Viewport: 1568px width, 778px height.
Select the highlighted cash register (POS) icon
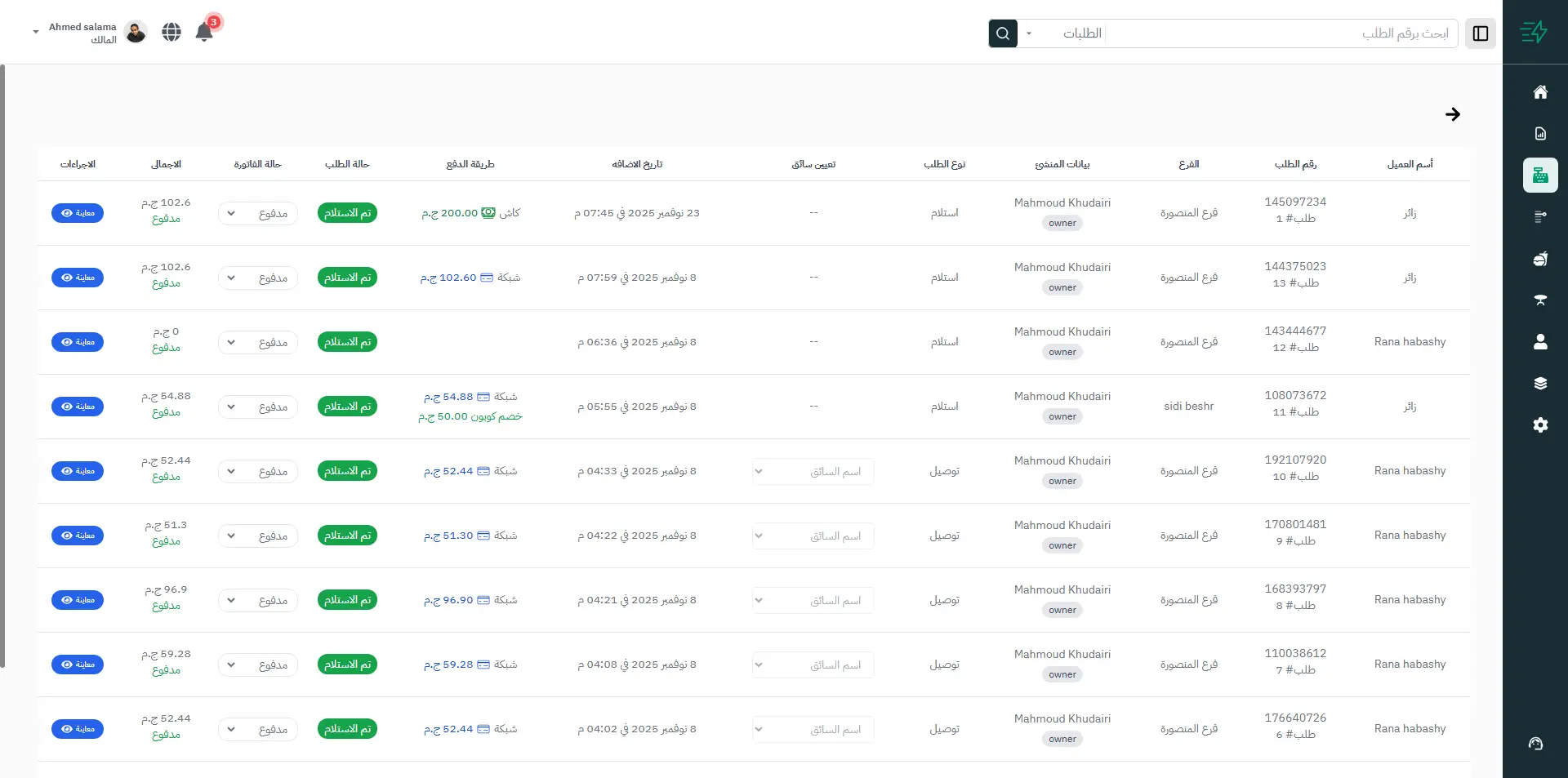click(x=1540, y=175)
